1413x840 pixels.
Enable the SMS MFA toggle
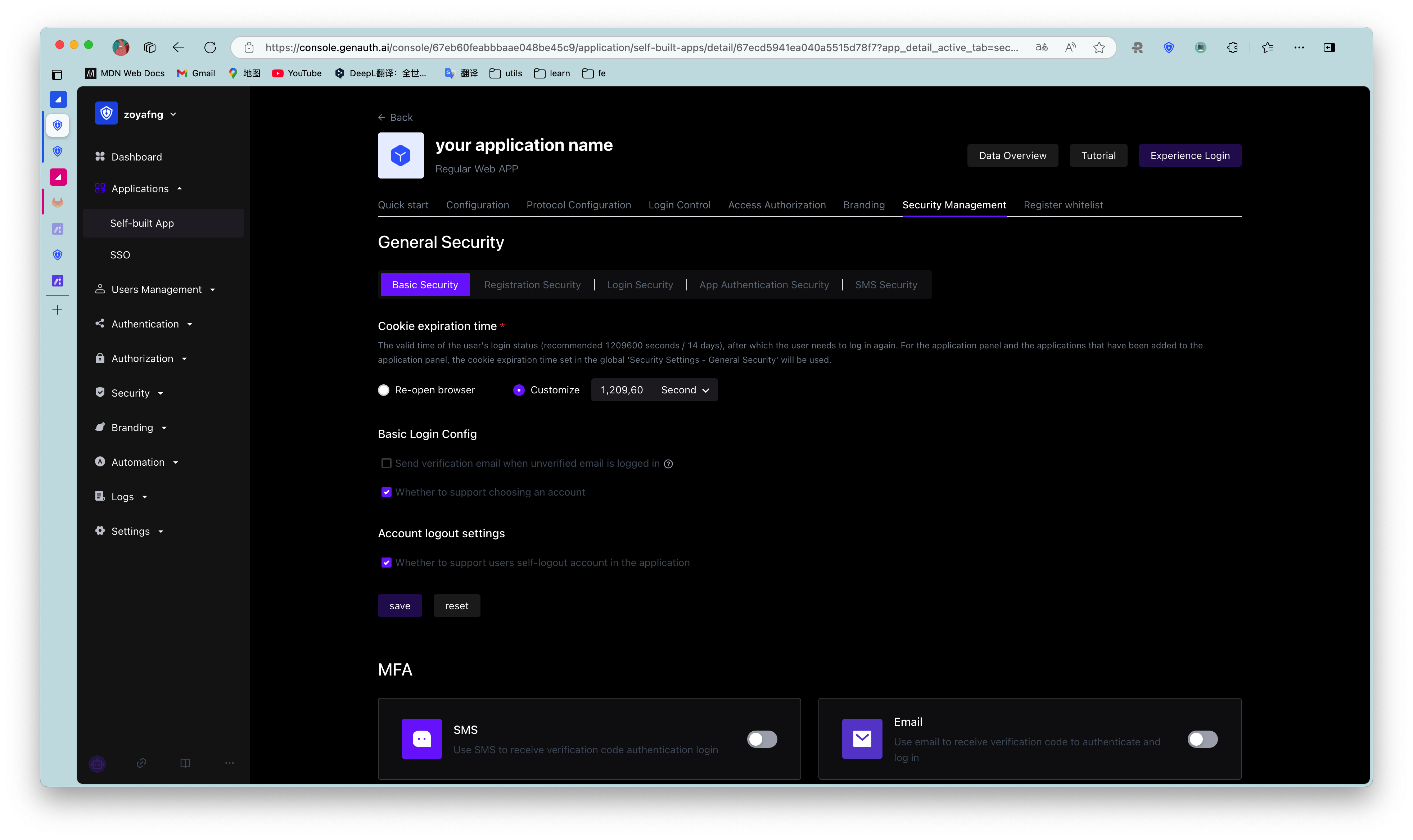click(762, 739)
